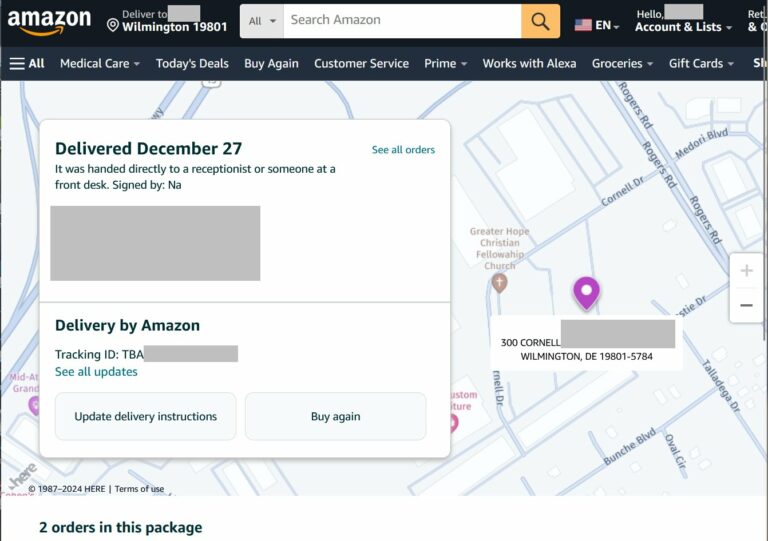Select the Delivery by Amazon heading

pos(127,325)
